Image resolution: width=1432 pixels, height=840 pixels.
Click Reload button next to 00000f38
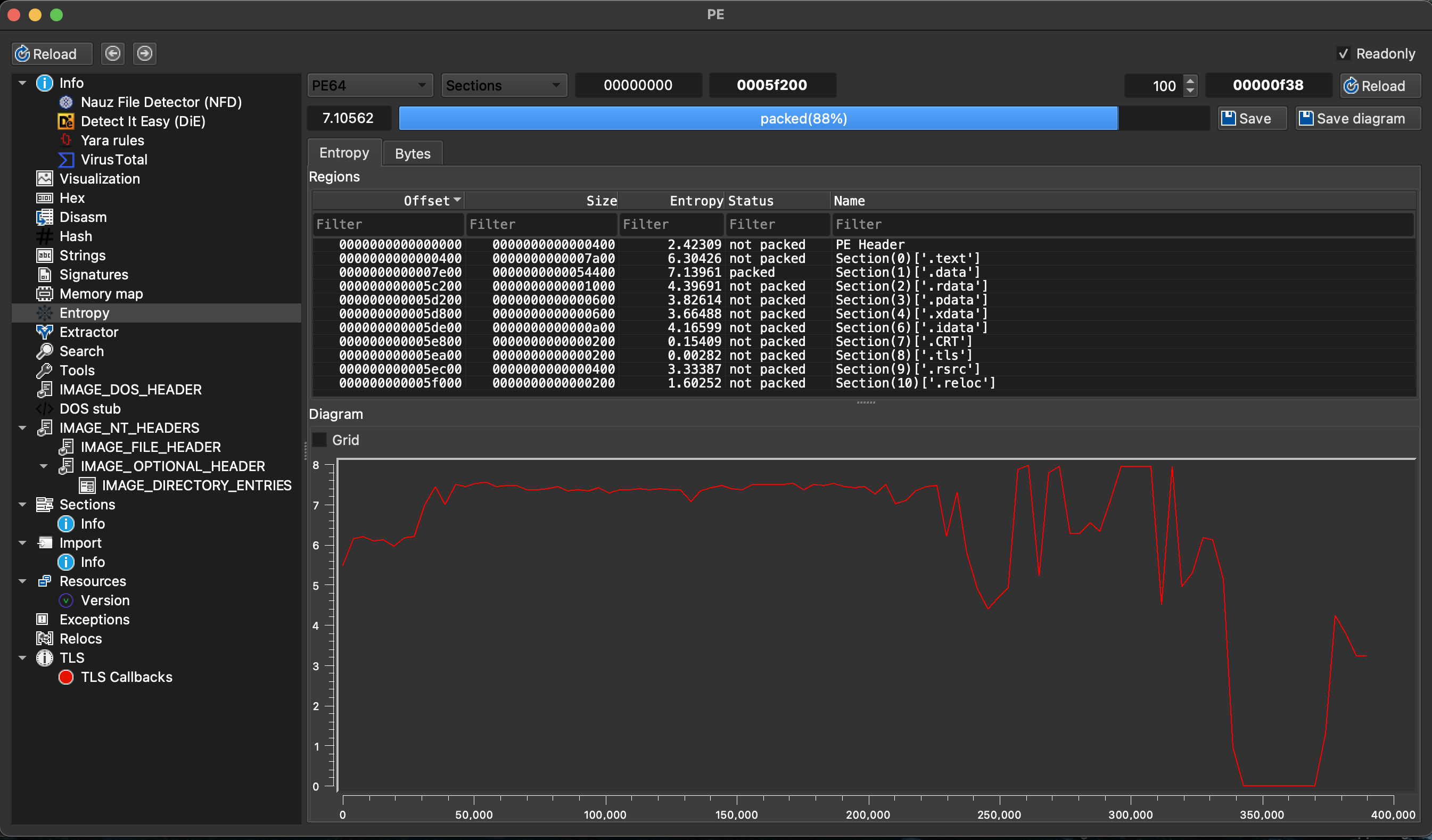(x=1380, y=86)
